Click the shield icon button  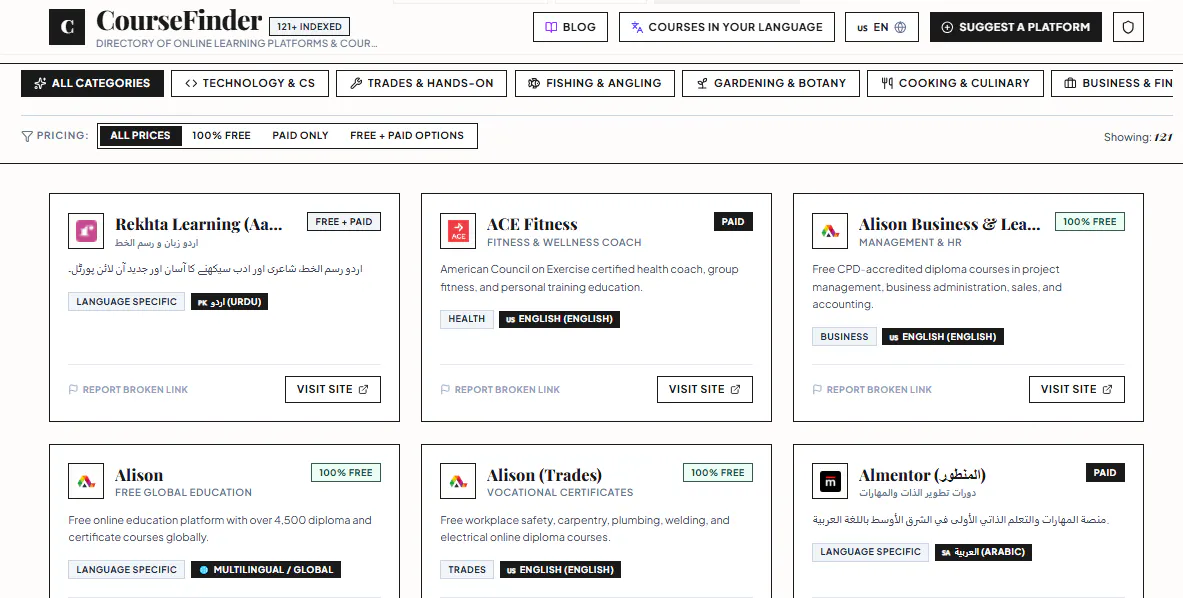coord(1128,27)
